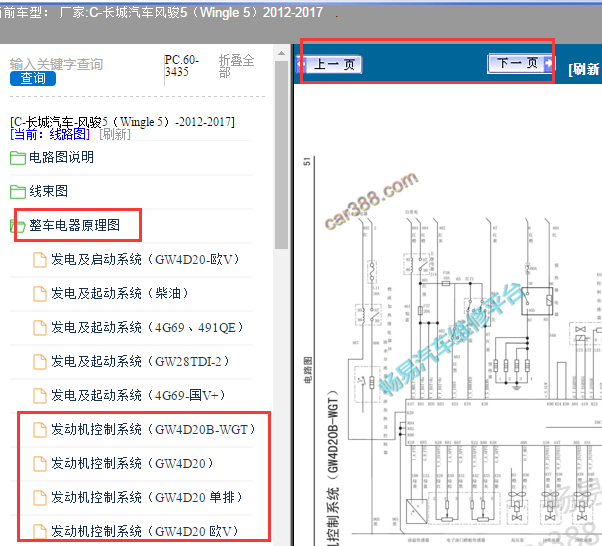Click the GW4D20B-WGT circuit diagram image
Image resolution: width=602 pixels, height=546 pixels.
(x=452, y=349)
